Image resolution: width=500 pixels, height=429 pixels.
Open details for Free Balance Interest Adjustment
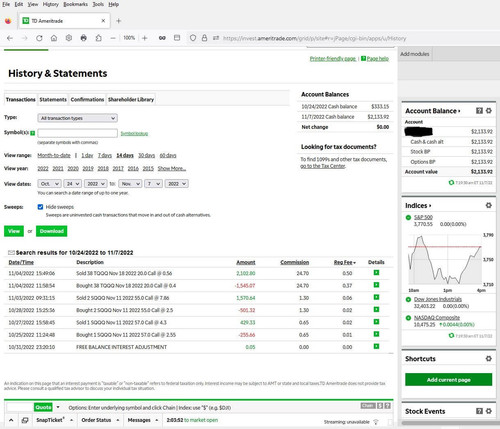376,347
